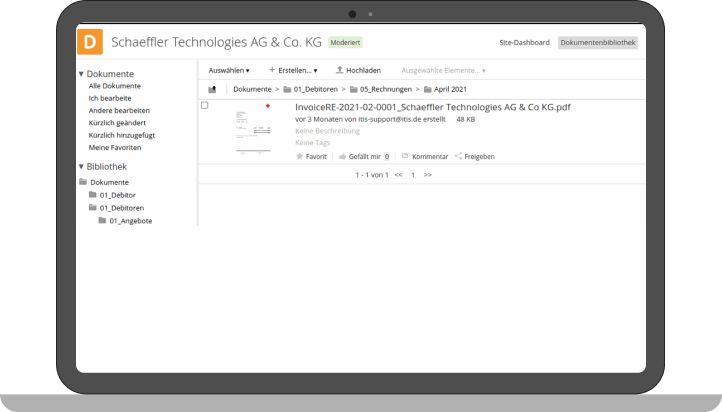Click the red indicator icon on the PDF thumbnail
The height and width of the screenshot is (412, 722).
[x=268, y=106]
